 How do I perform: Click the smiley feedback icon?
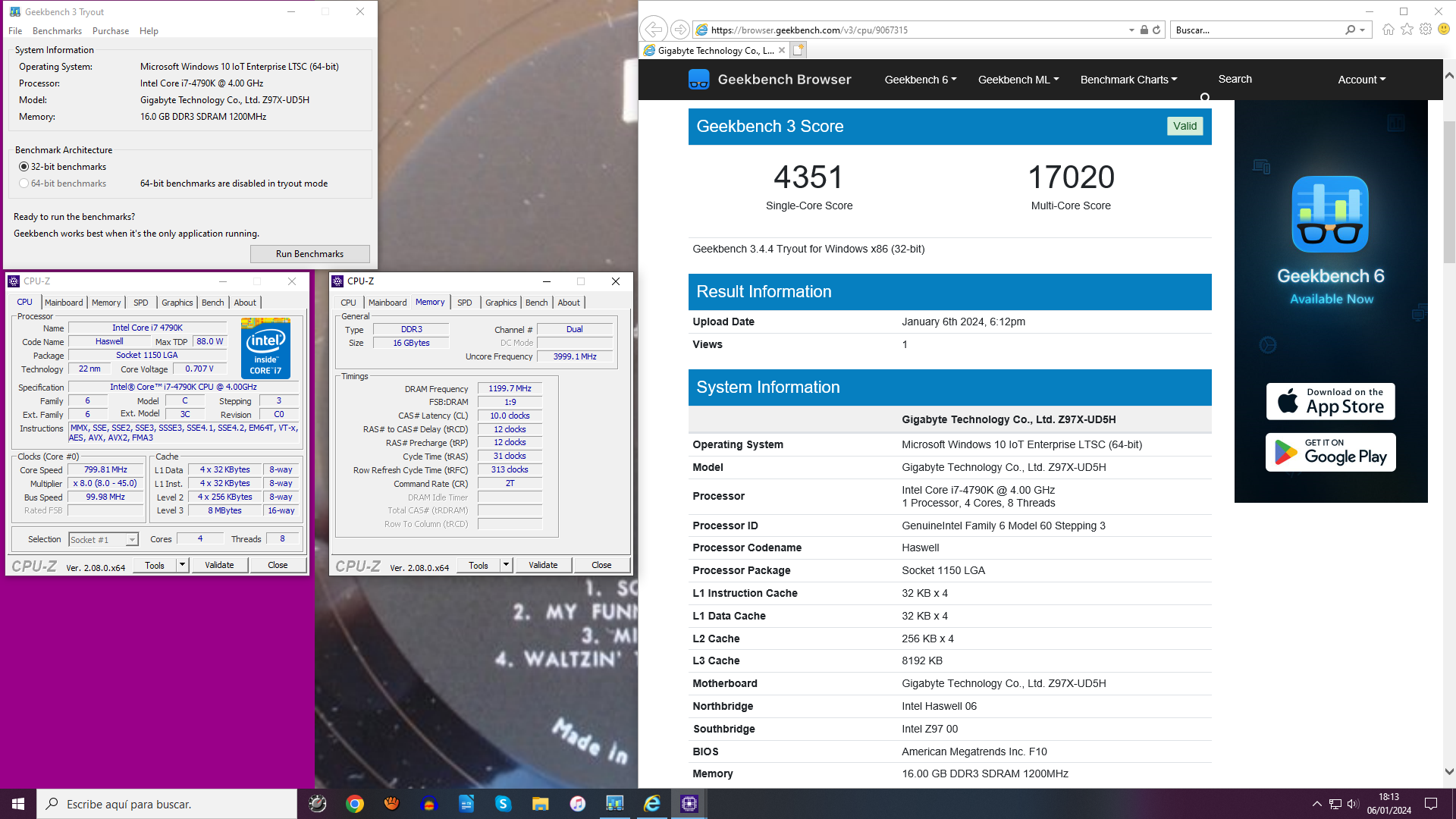click(1444, 29)
